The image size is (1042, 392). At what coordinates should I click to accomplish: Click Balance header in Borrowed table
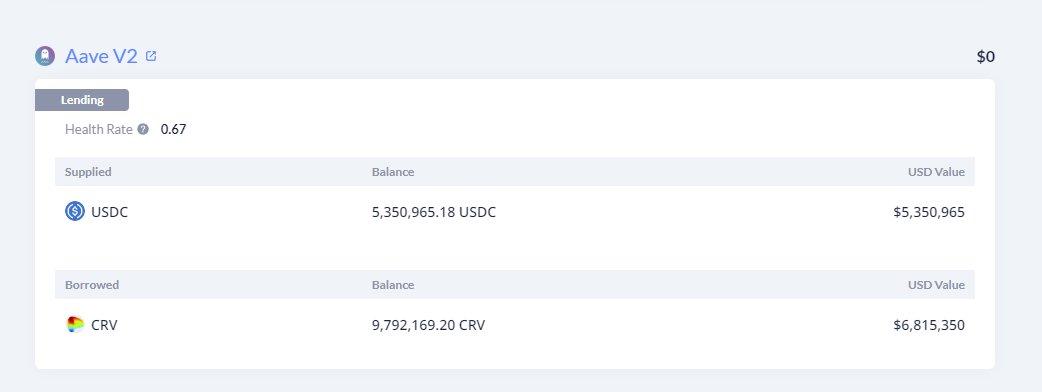tap(393, 285)
